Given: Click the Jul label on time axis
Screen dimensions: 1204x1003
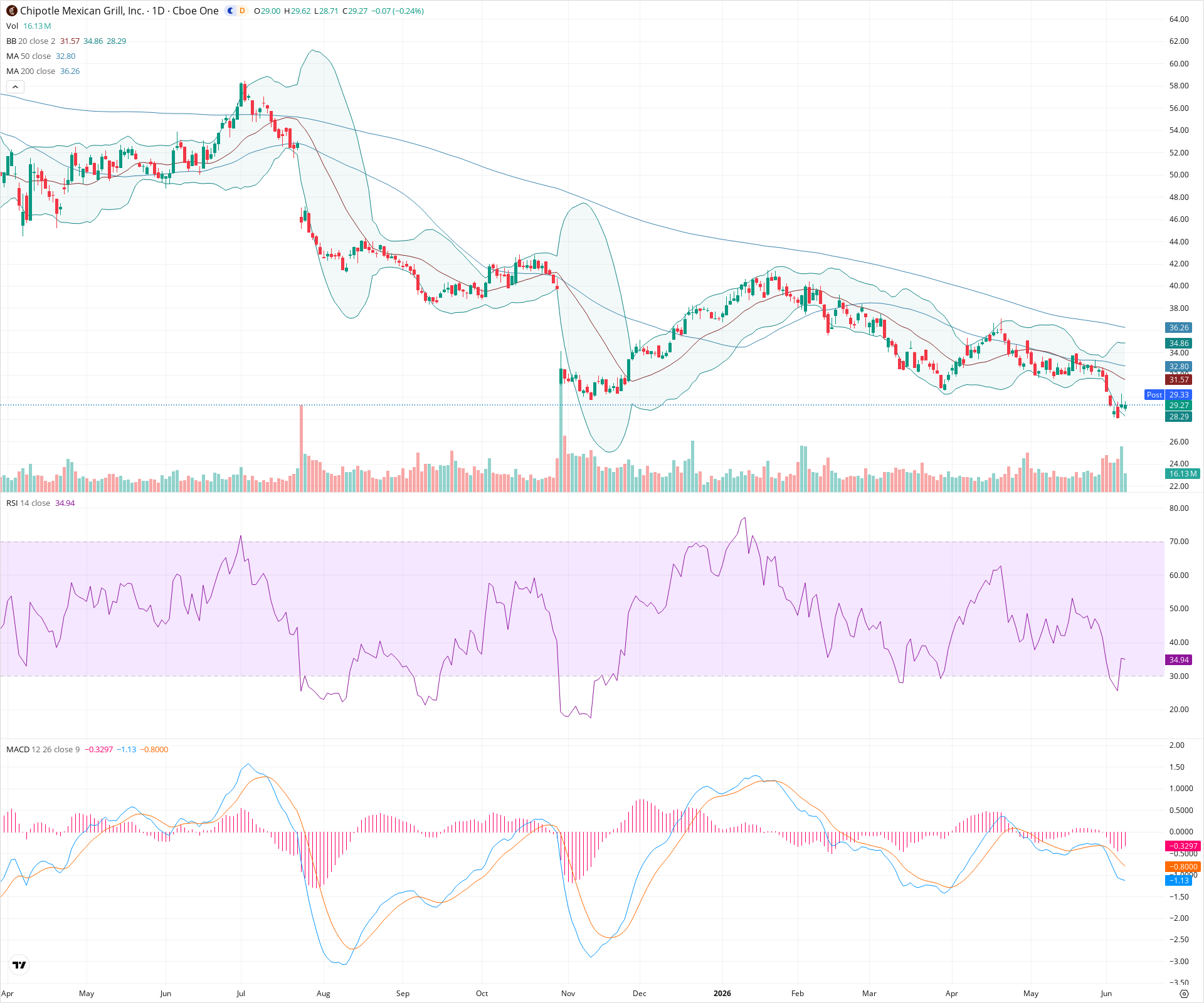Looking at the screenshot, I should coord(241,994).
